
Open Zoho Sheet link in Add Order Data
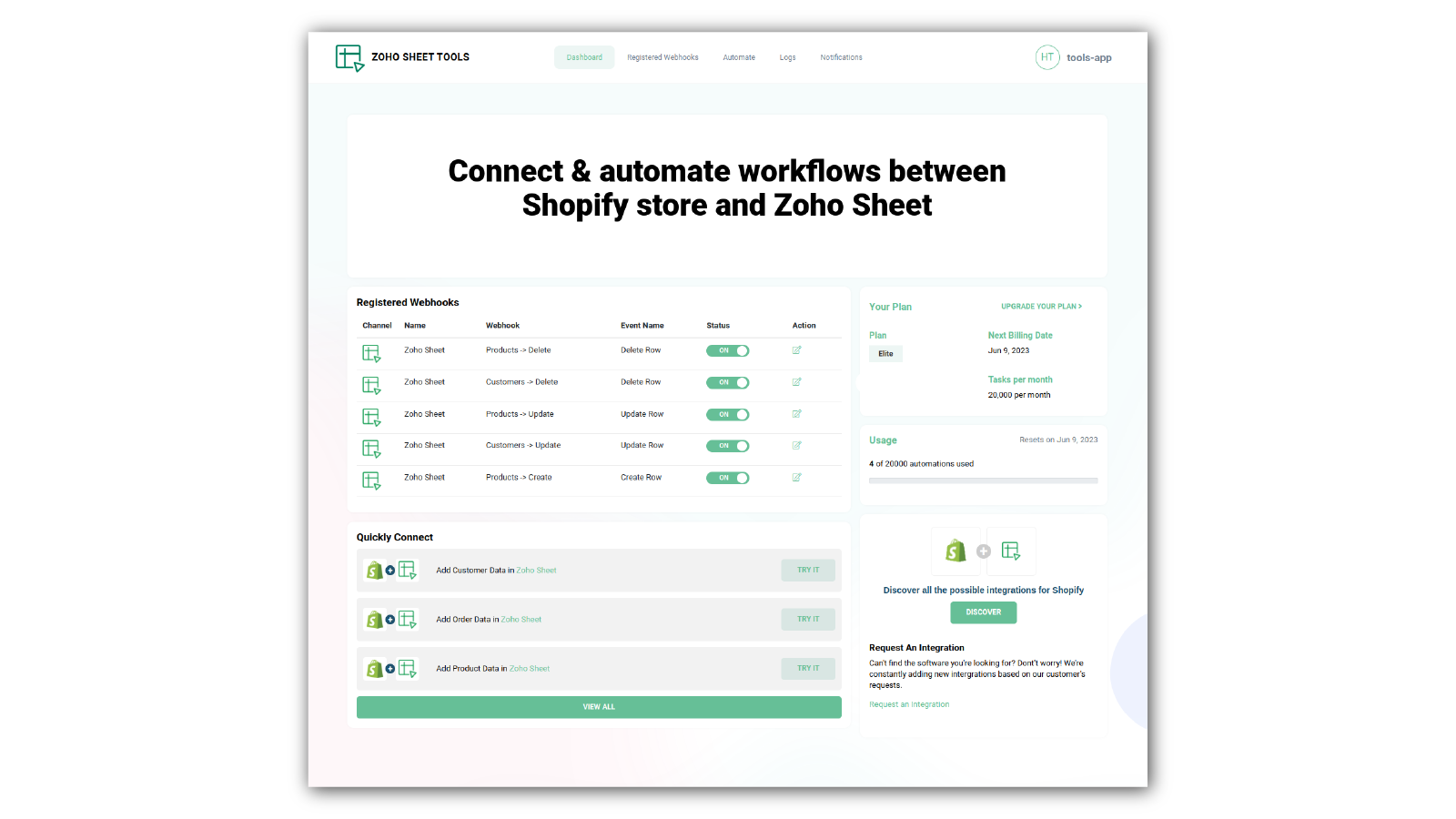pyautogui.click(x=521, y=620)
